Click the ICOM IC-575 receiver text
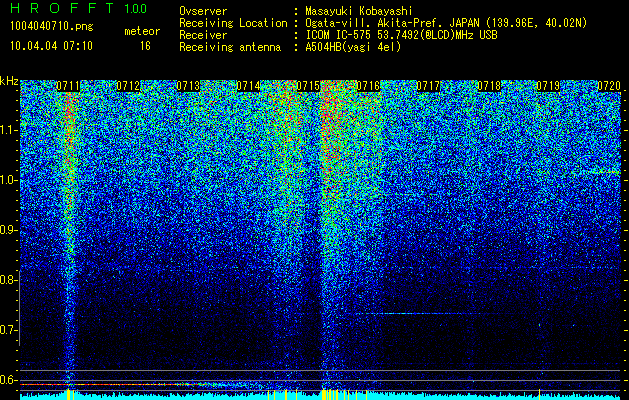Viewport: 629px width, 400px height. pos(401,35)
